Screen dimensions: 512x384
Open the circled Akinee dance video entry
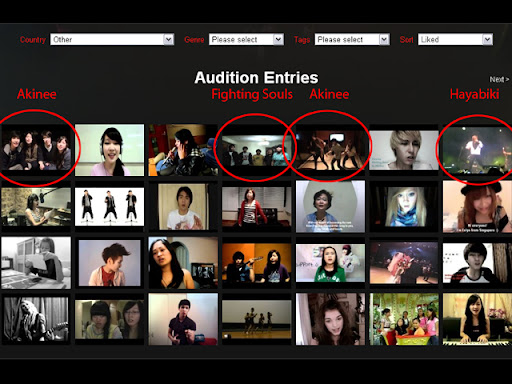[x=330, y=150]
